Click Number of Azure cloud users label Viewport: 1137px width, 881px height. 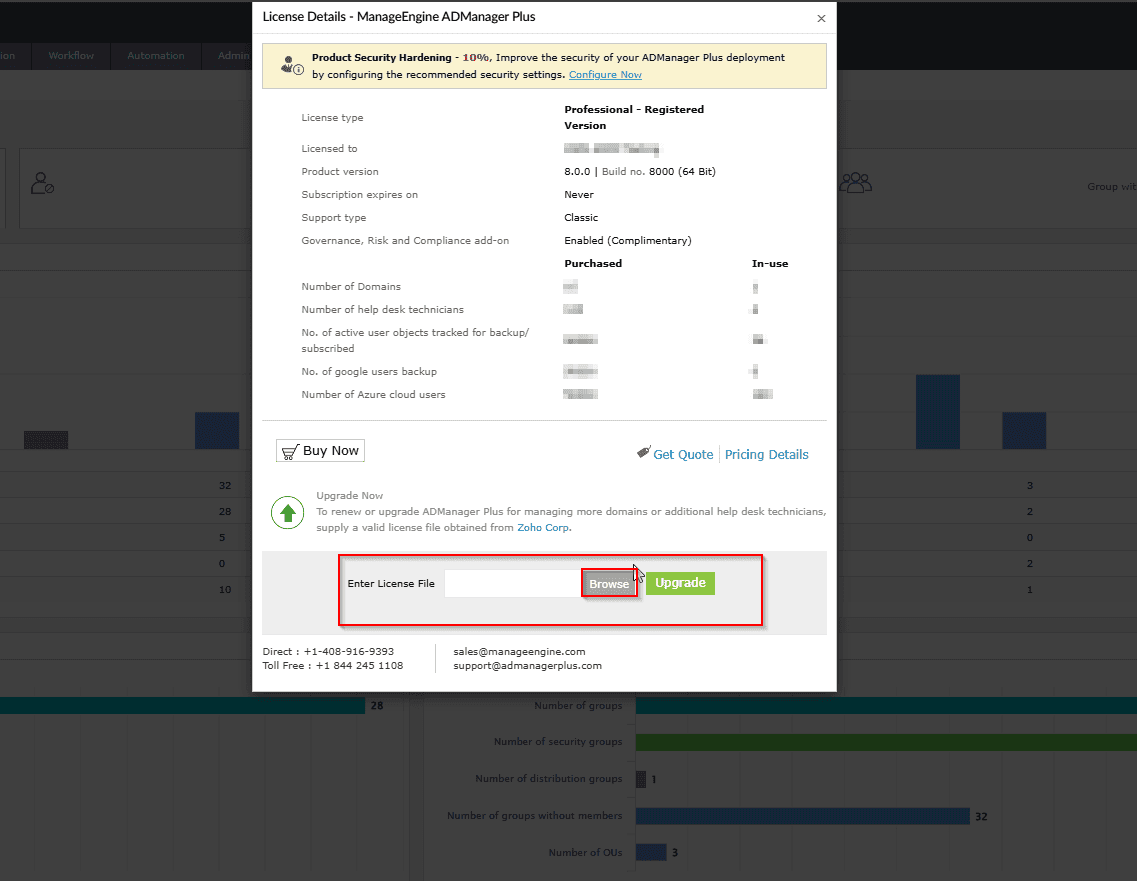pyautogui.click(x=373, y=395)
